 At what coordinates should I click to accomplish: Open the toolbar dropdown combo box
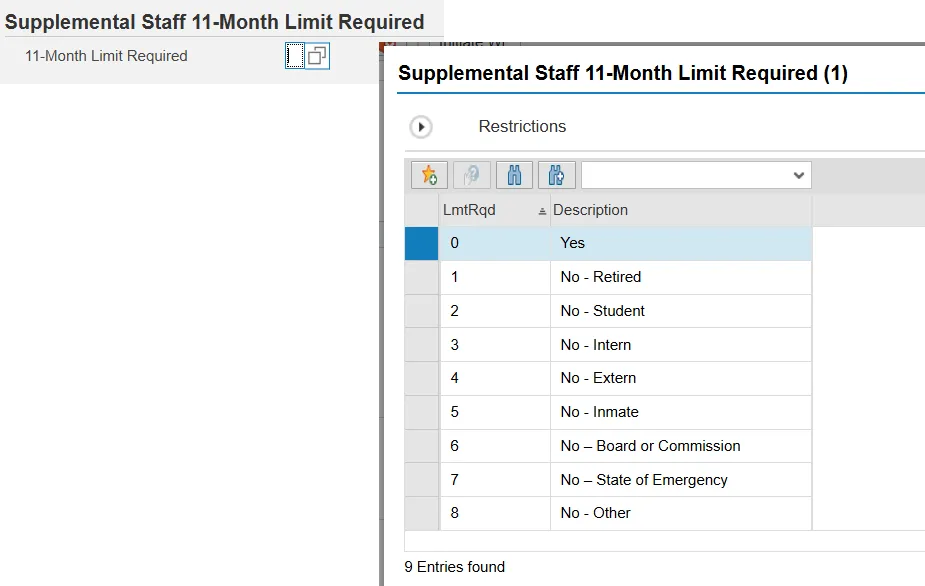696,175
